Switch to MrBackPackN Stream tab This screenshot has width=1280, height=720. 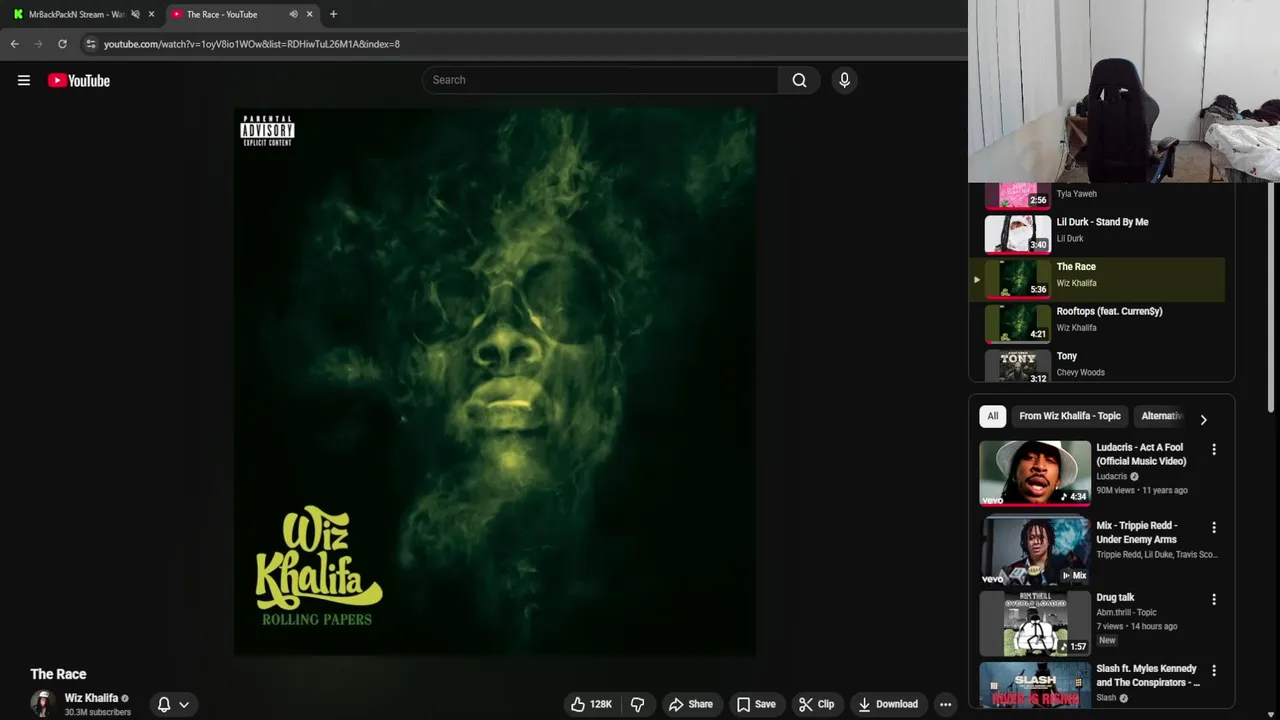point(77,14)
